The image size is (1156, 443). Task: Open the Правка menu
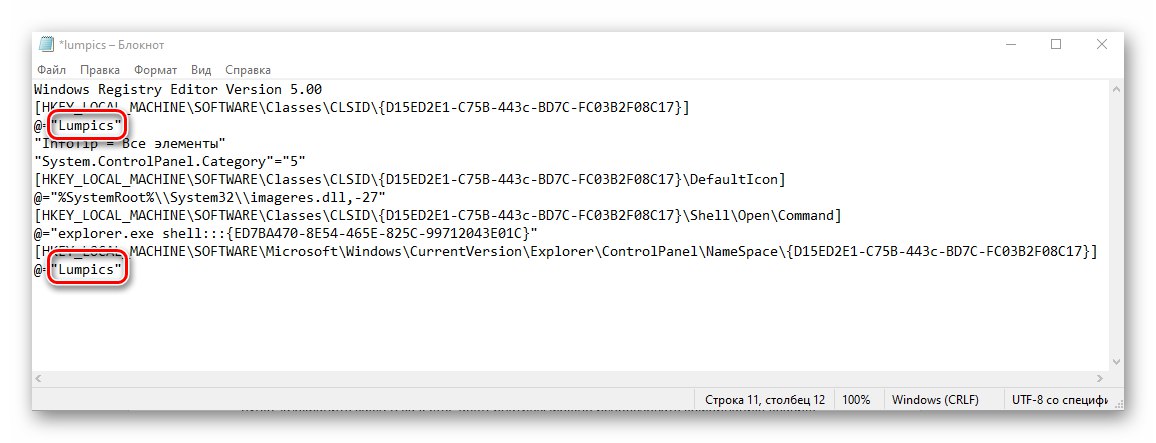pyautogui.click(x=100, y=71)
